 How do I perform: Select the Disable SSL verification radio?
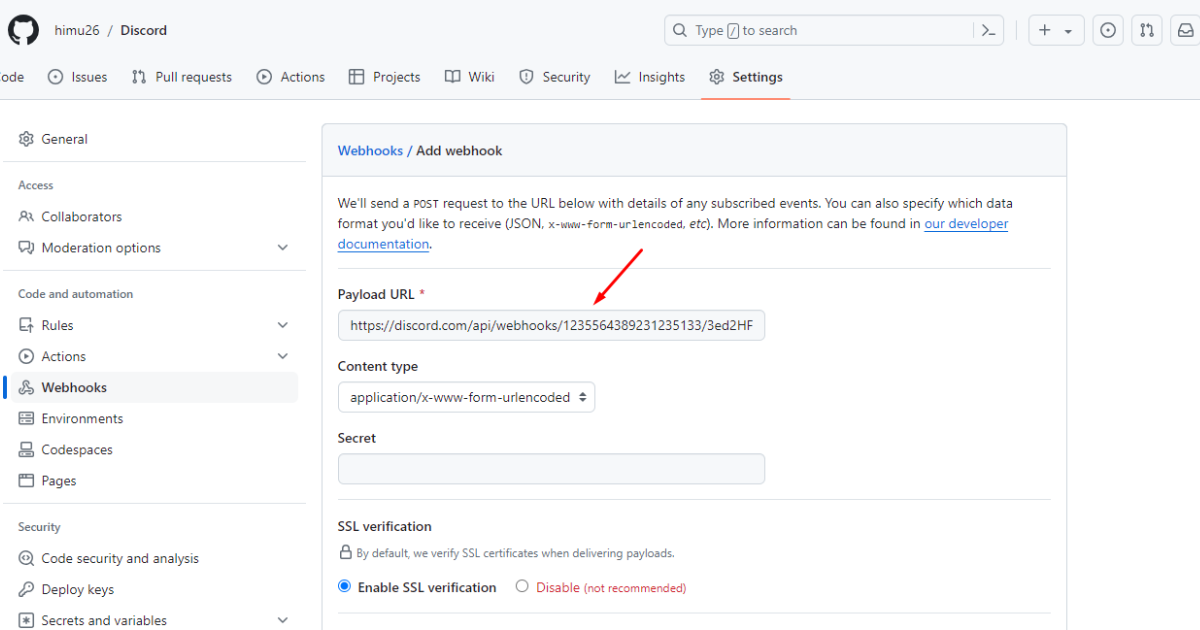(x=522, y=586)
